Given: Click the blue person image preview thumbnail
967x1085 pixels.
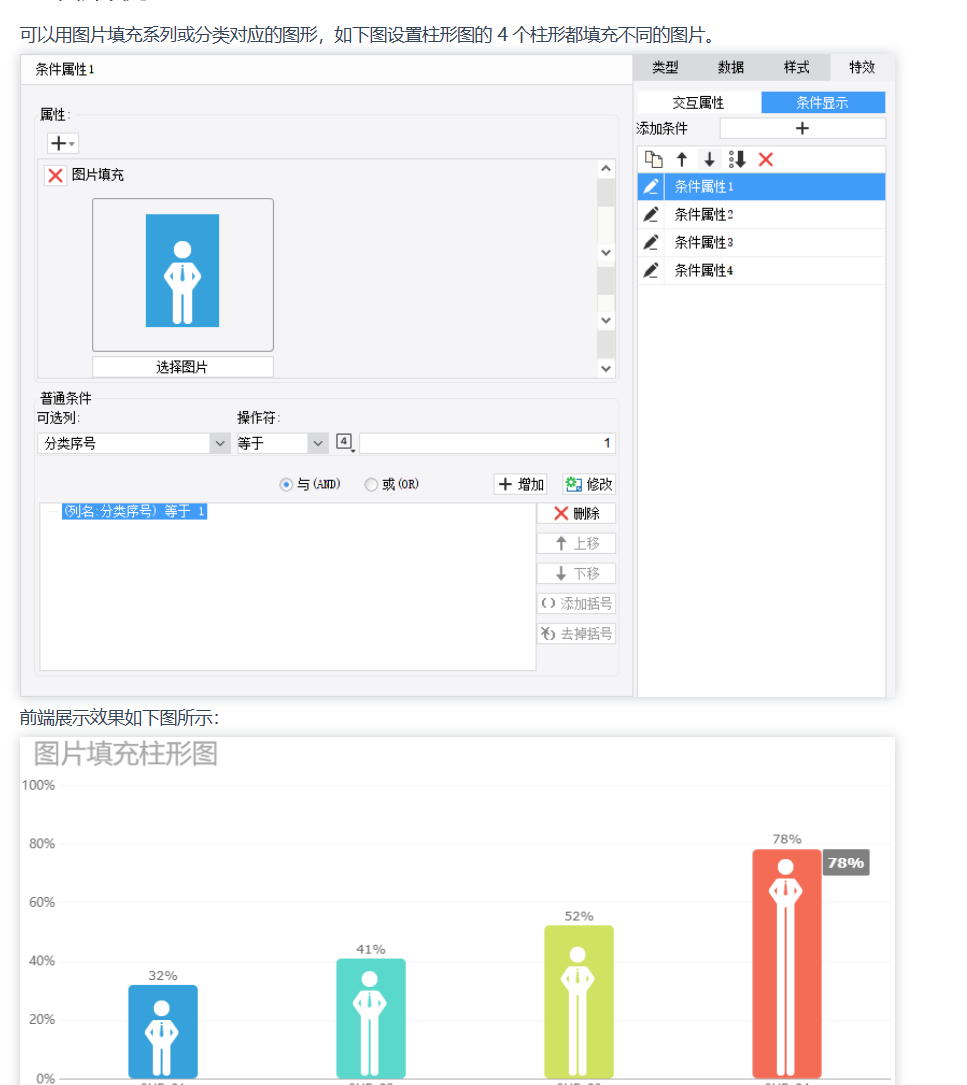Looking at the screenshot, I should [x=183, y=271].
